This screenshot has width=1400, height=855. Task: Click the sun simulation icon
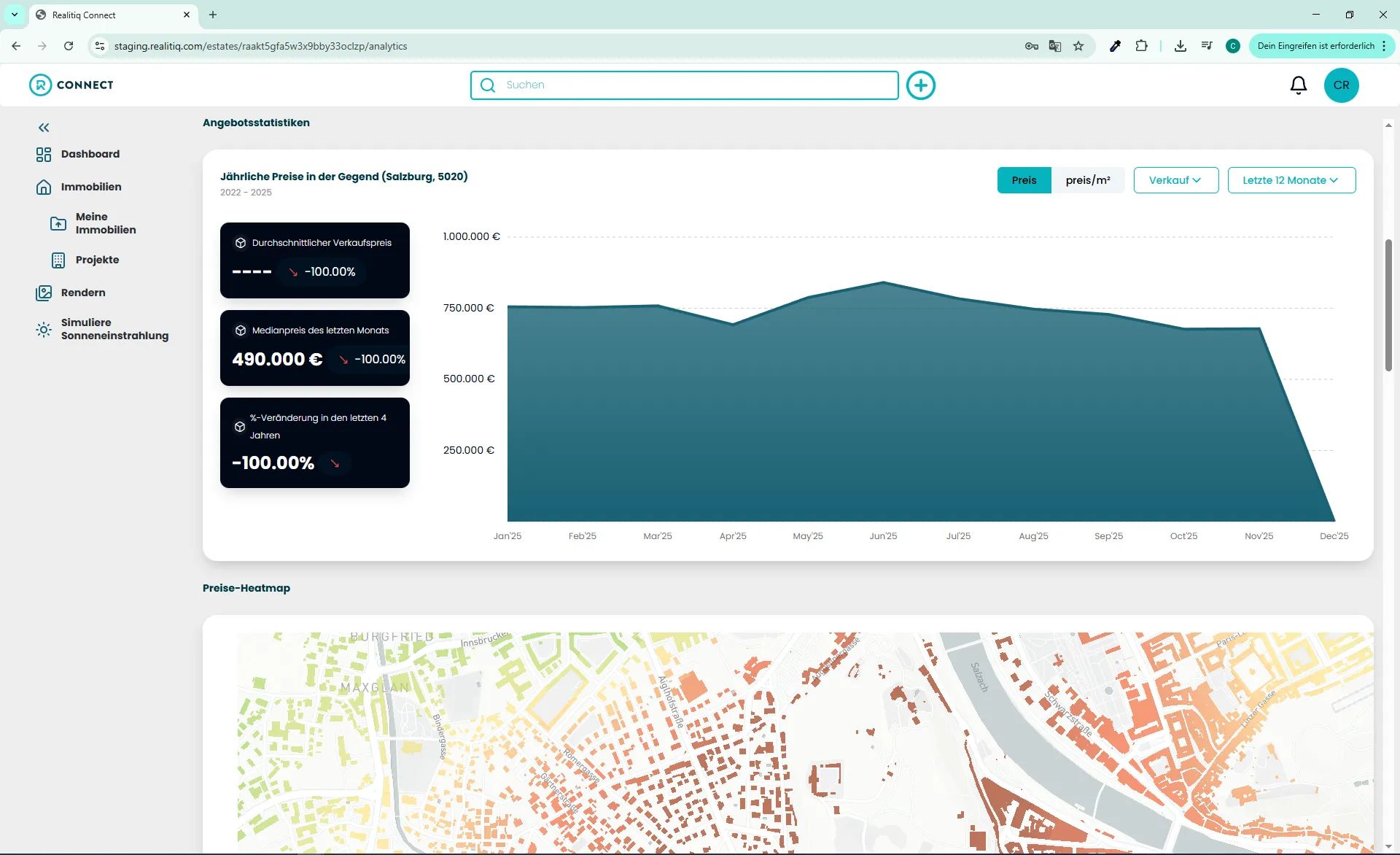[44, 330]
